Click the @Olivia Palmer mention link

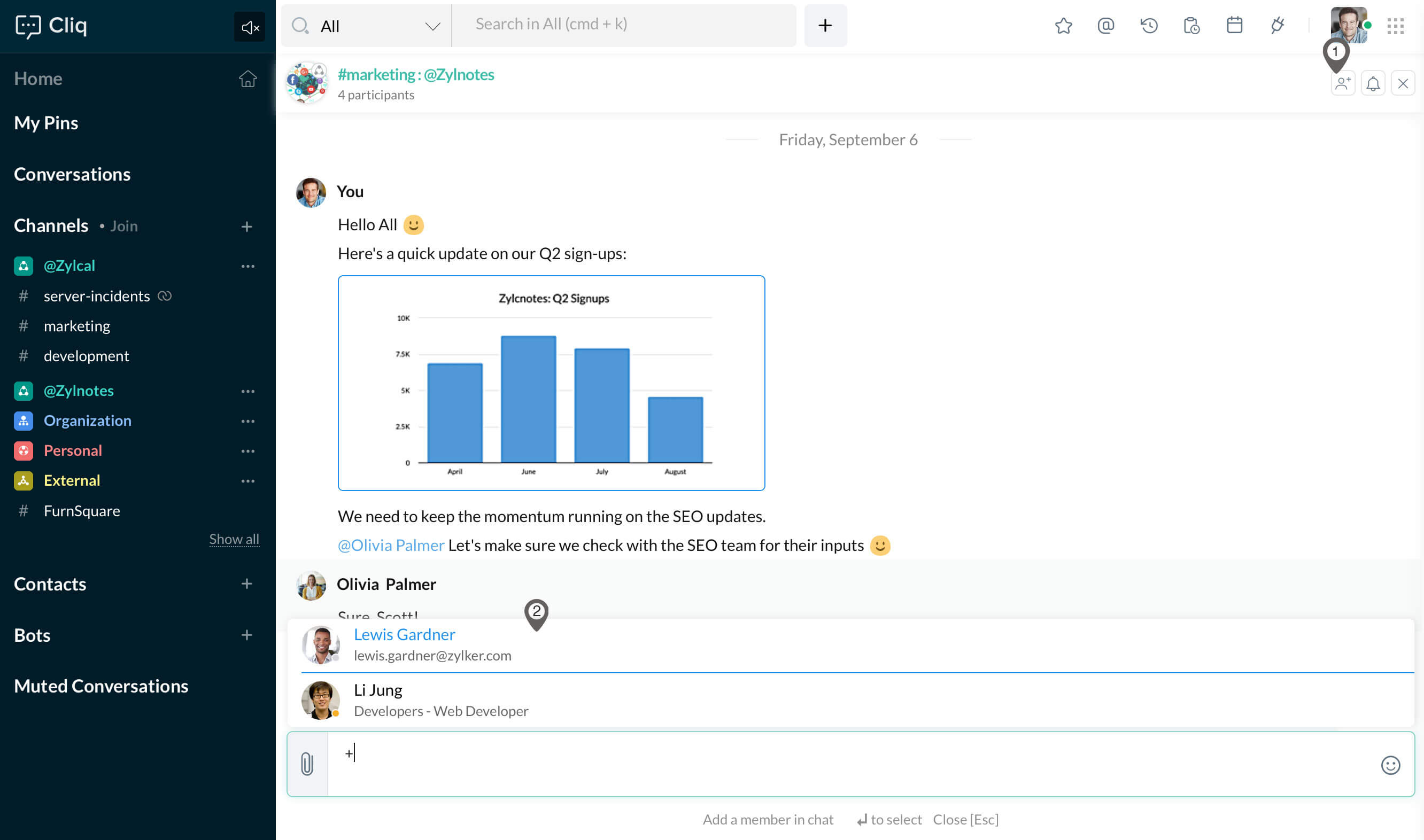click(x=391, y=545)
